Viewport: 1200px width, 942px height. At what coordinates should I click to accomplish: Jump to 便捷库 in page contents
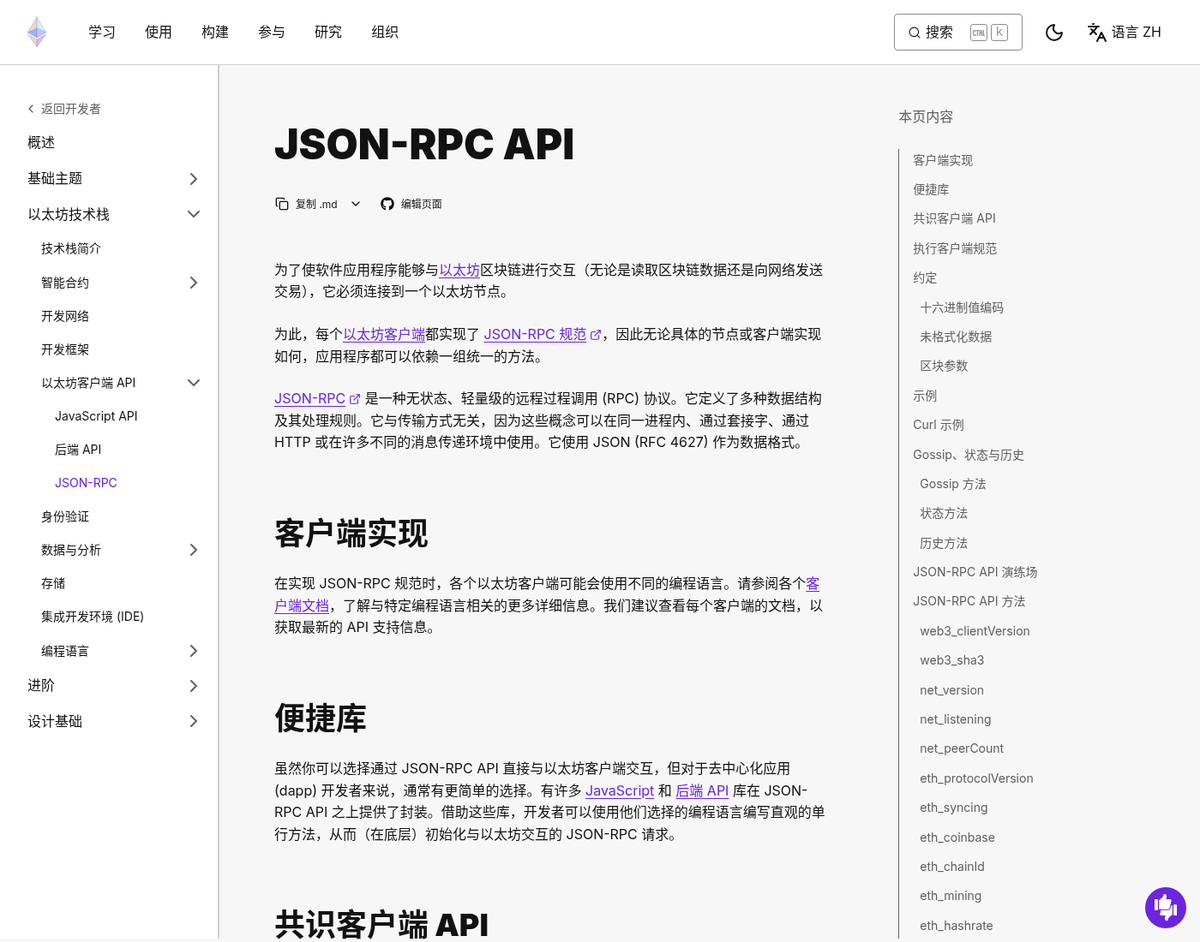click(931, 189)
